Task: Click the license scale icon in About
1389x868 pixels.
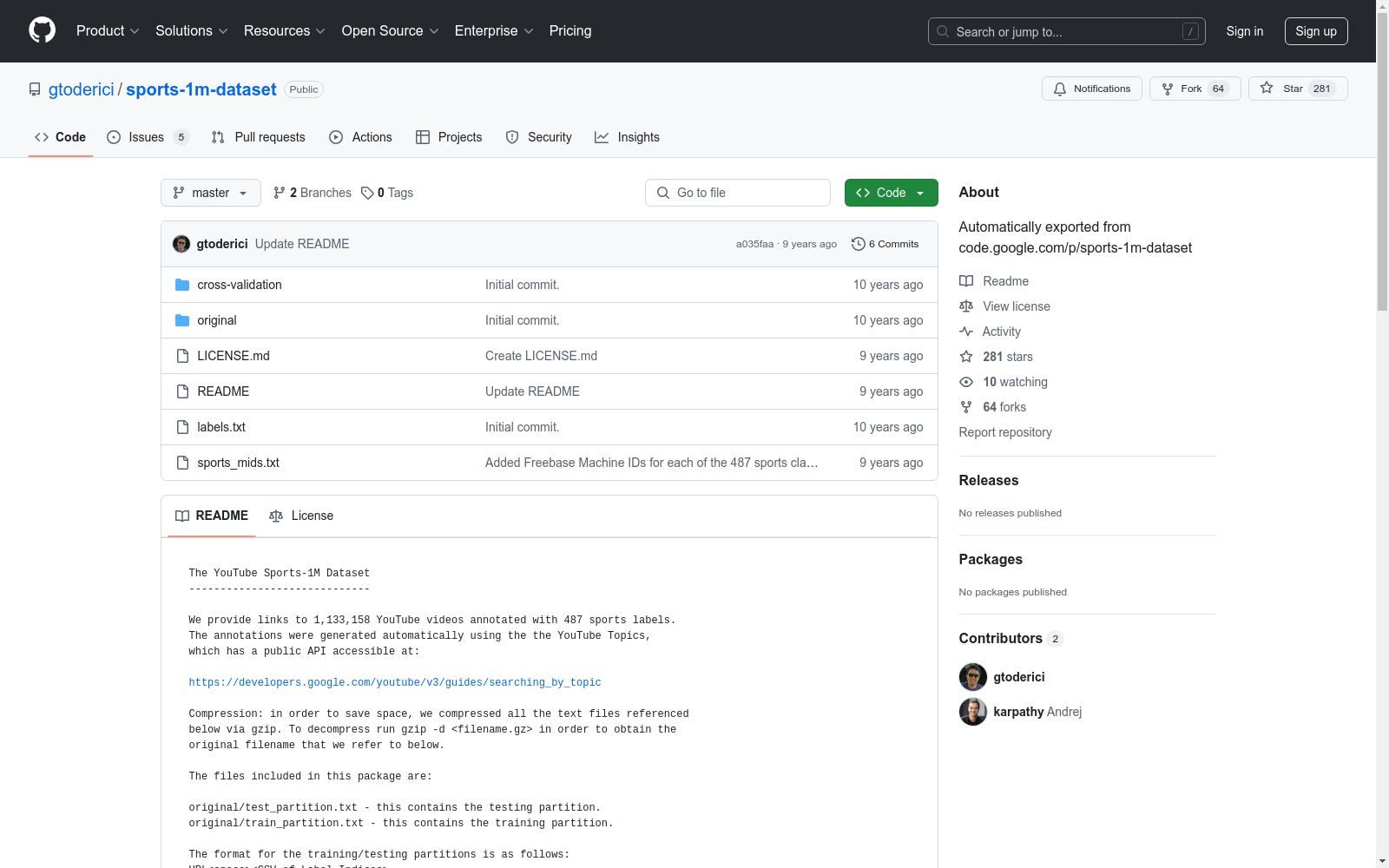Action: tap(966, 306)
